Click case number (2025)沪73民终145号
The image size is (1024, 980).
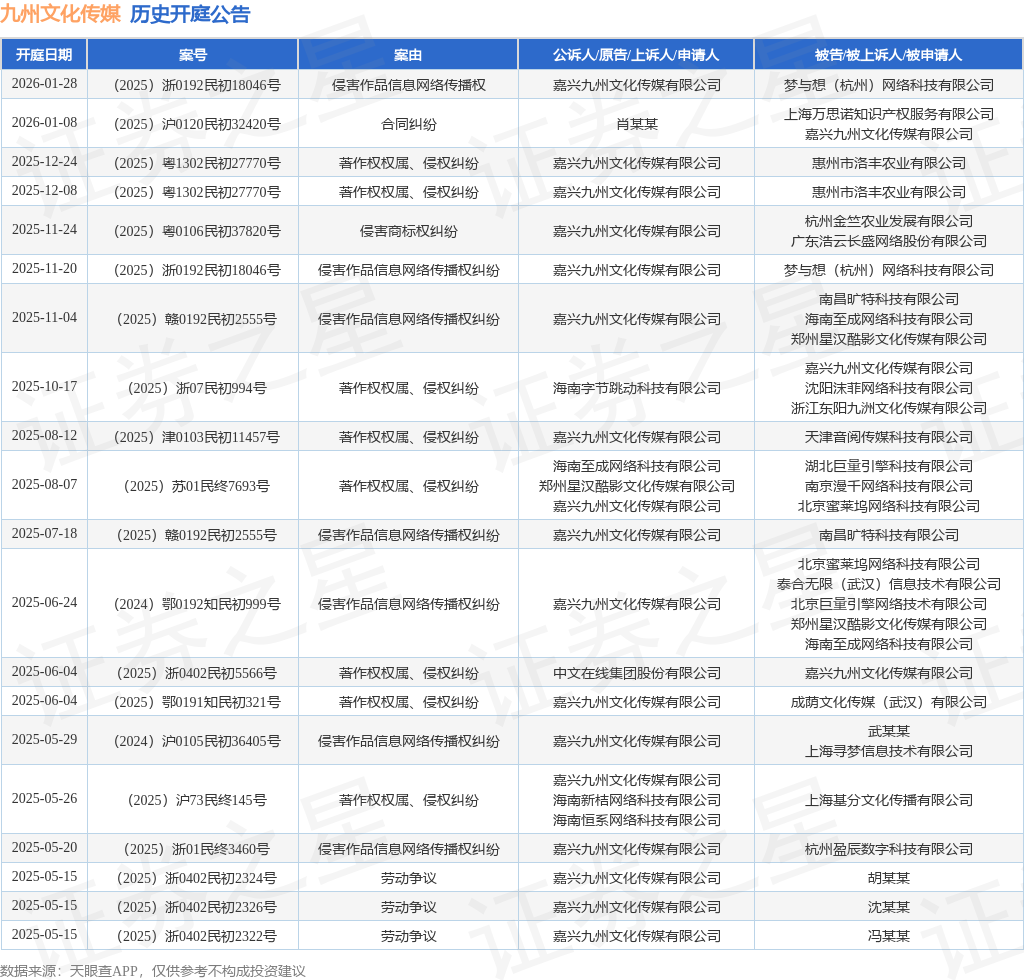[x=197, y=800]
